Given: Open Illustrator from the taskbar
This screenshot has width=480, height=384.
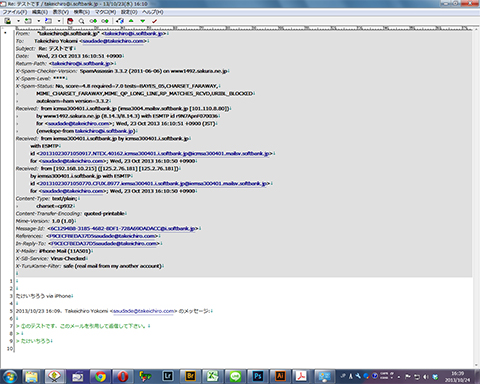Looking at the screenshot, I should click(280, 377).
